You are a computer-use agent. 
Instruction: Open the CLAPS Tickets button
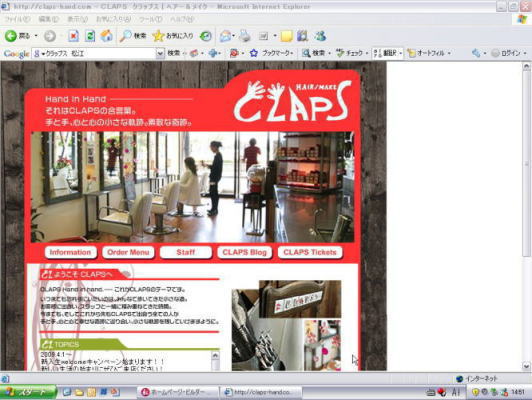(310, 252)
